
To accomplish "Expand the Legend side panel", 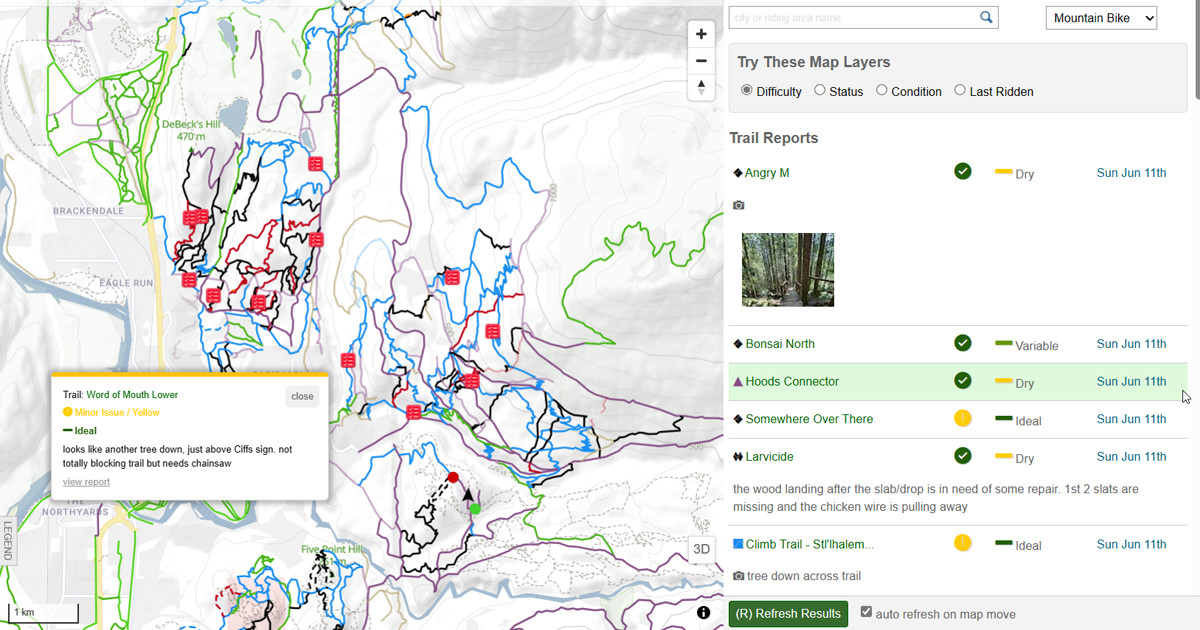I will coord(10,540).
